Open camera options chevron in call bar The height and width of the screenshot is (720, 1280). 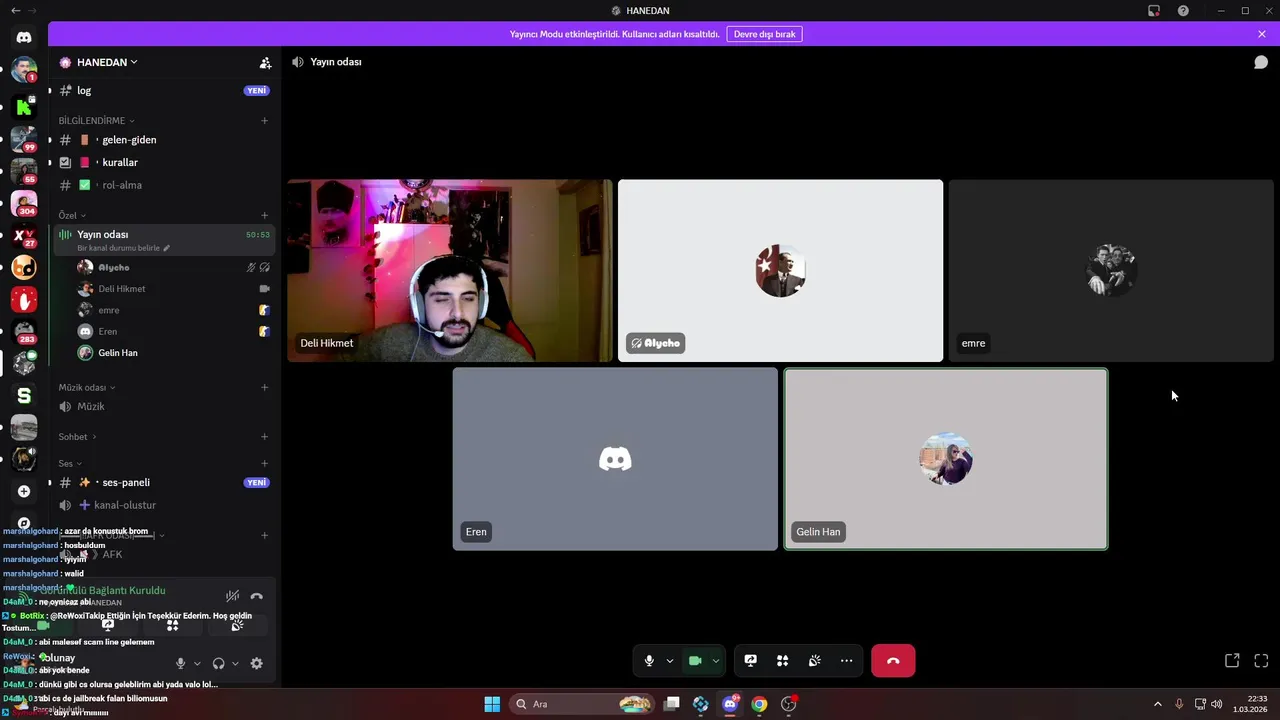pyautogui.click(x=716, y=661)
